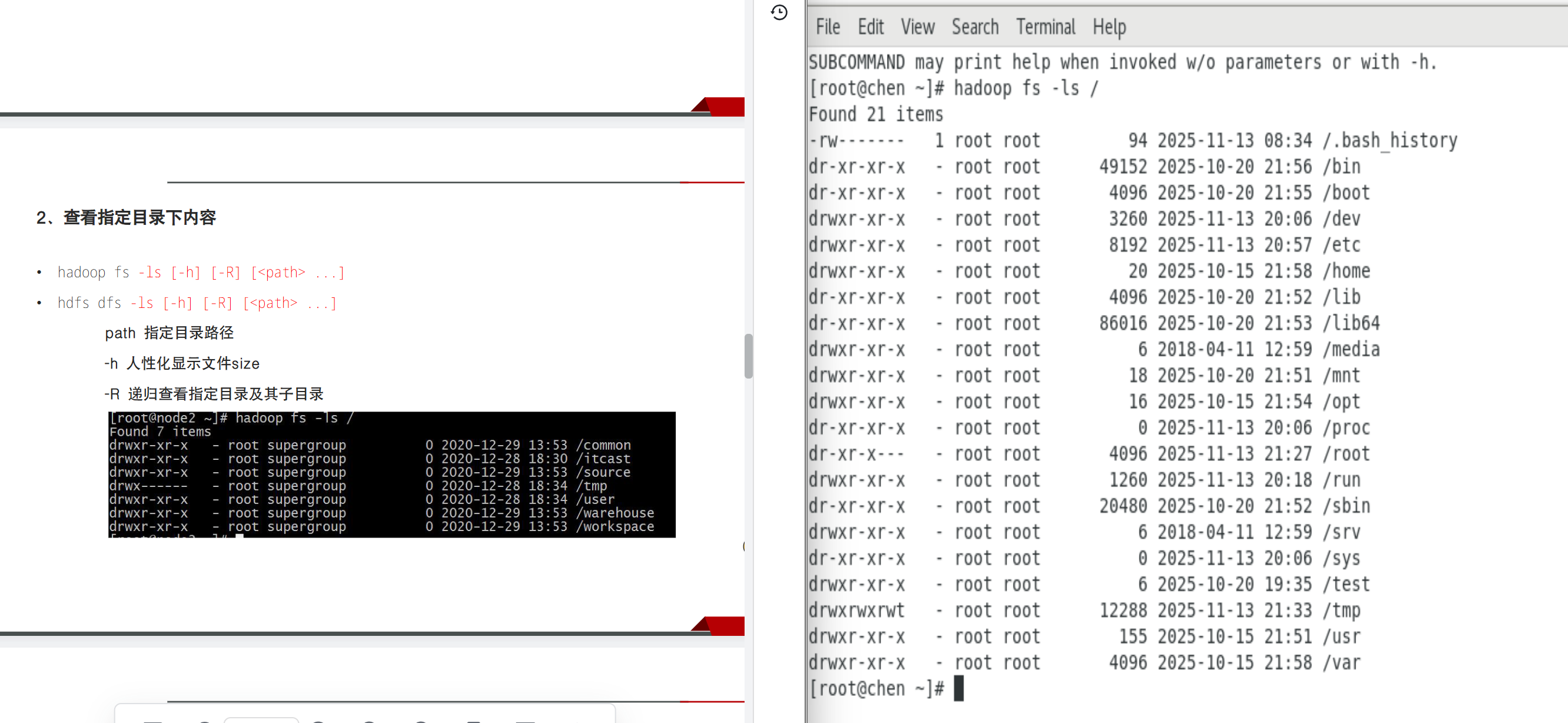Viewport: 1568px width, 723px height.
Task: Click the history clock icon
Action: (x=779, y=12)
